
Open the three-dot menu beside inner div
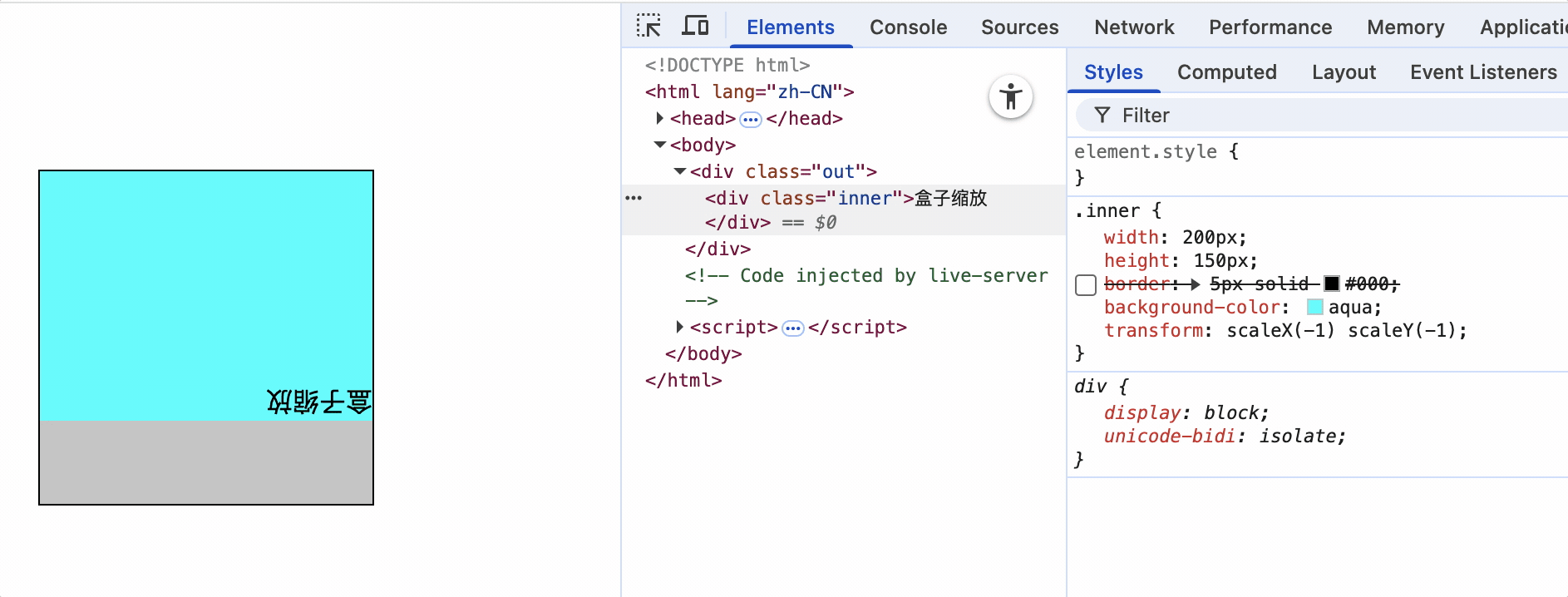click(634, 198)
